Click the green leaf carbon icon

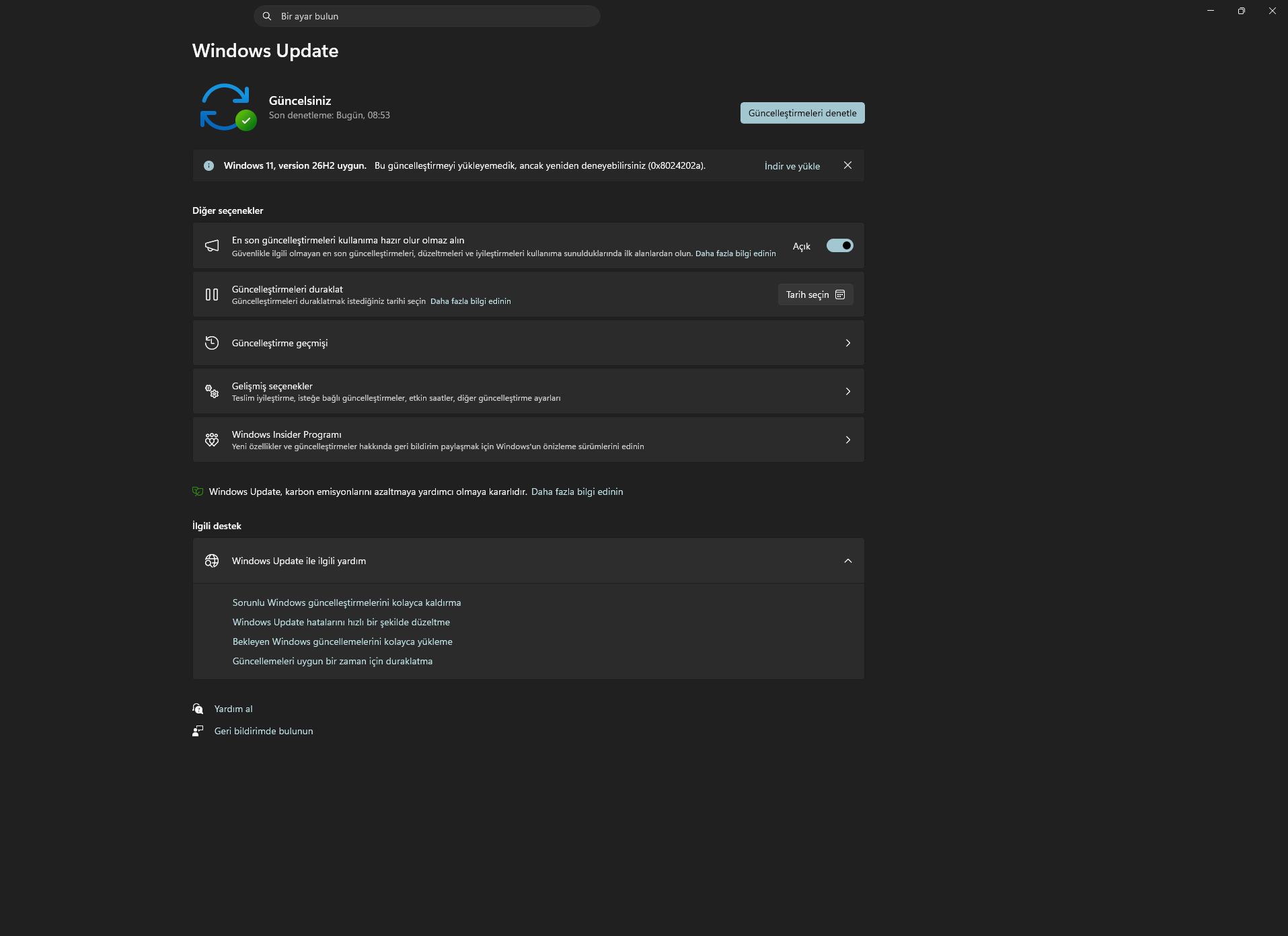click(198, 492)
